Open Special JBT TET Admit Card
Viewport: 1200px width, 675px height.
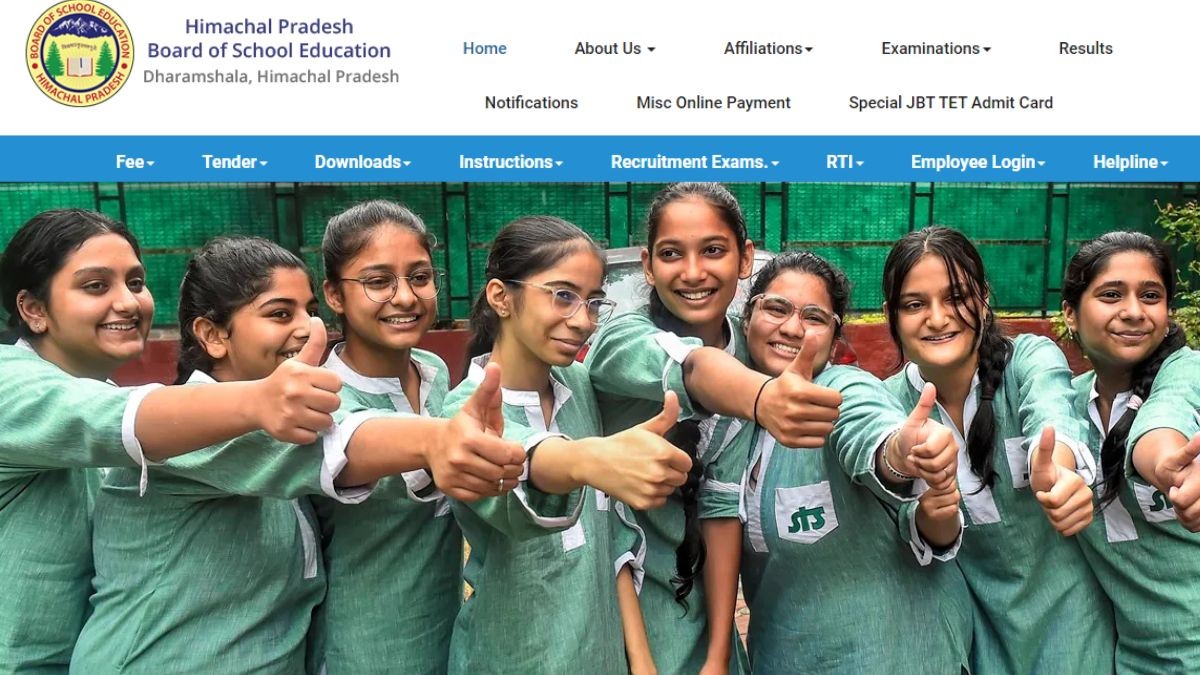coord(951,102)
